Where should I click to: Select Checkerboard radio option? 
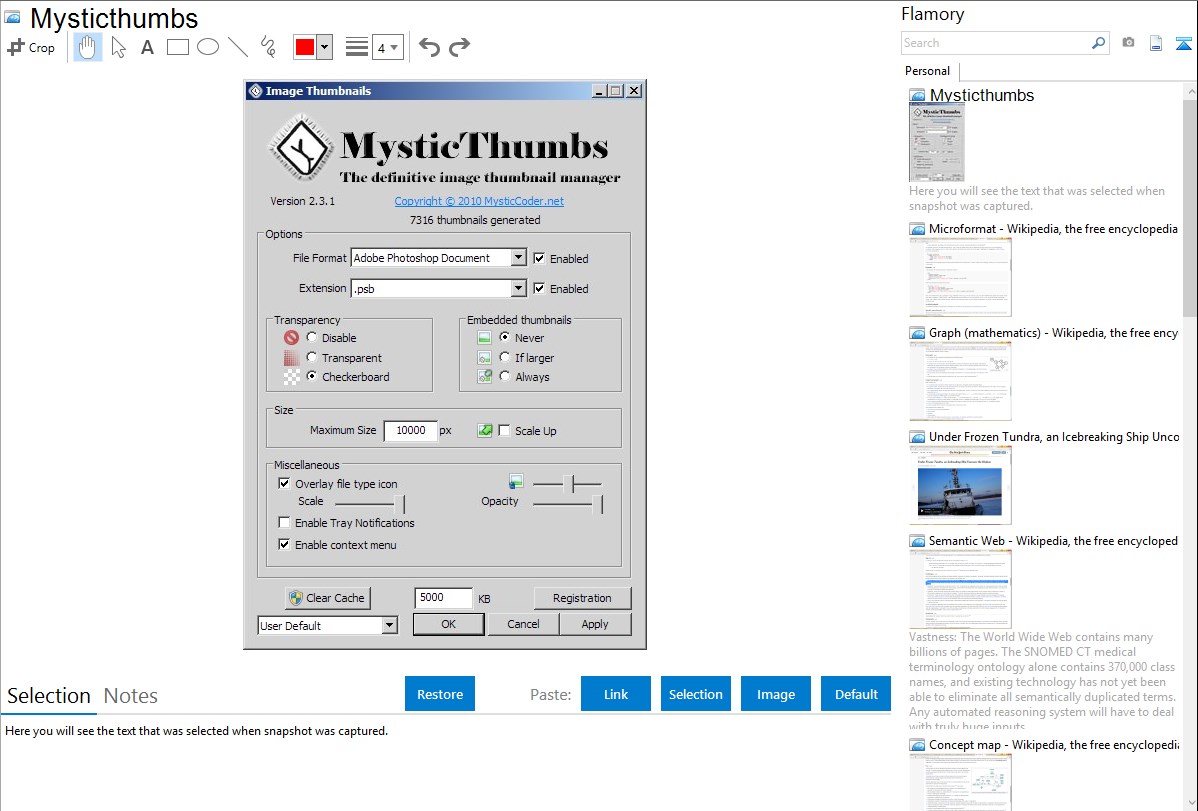click(312, 376)
